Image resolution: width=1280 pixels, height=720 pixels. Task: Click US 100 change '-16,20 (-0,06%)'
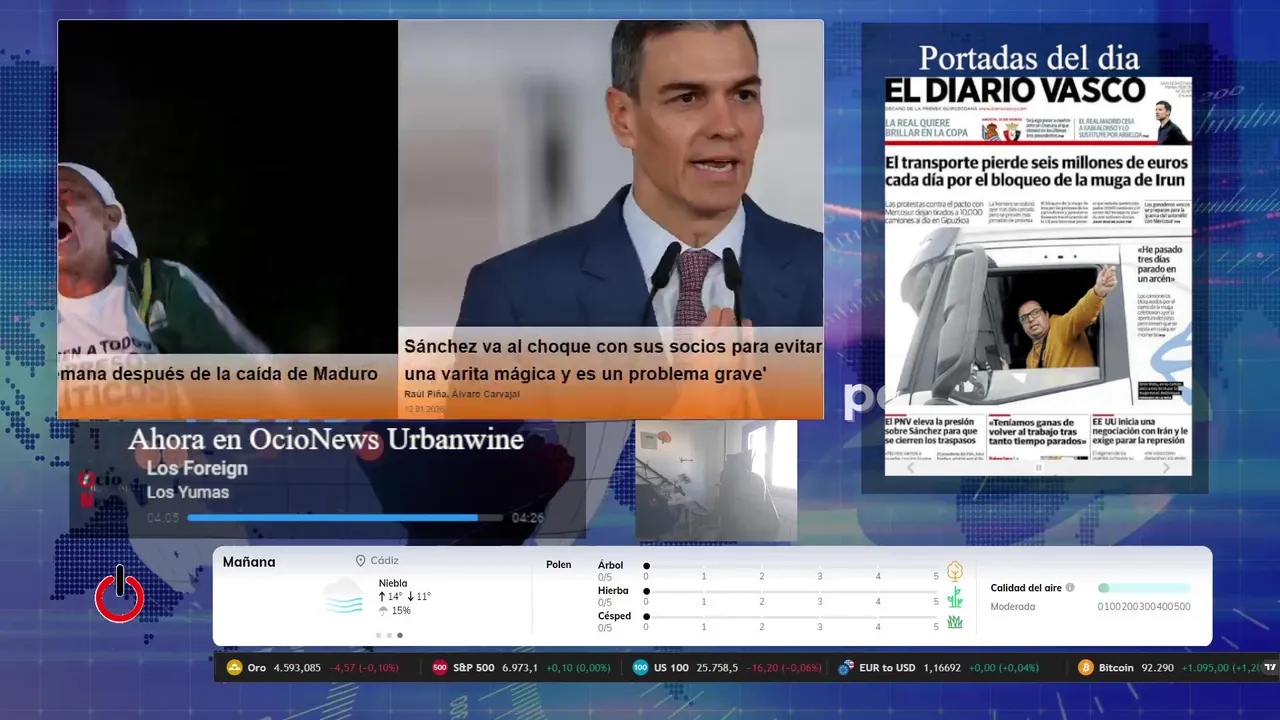pos(782,667)
